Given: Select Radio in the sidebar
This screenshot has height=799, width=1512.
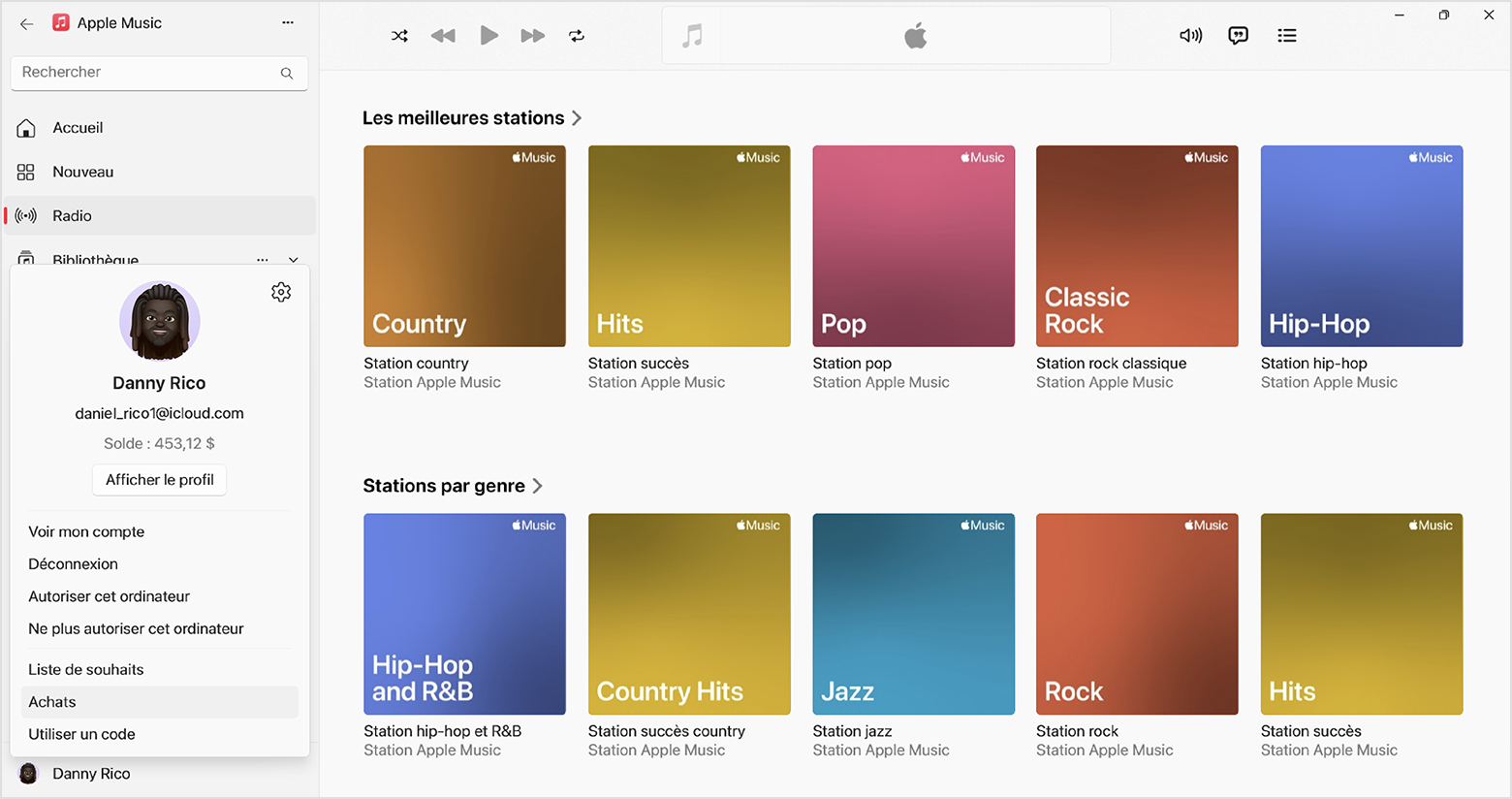Looking at the screenshot, I should [x=160, y=215].
